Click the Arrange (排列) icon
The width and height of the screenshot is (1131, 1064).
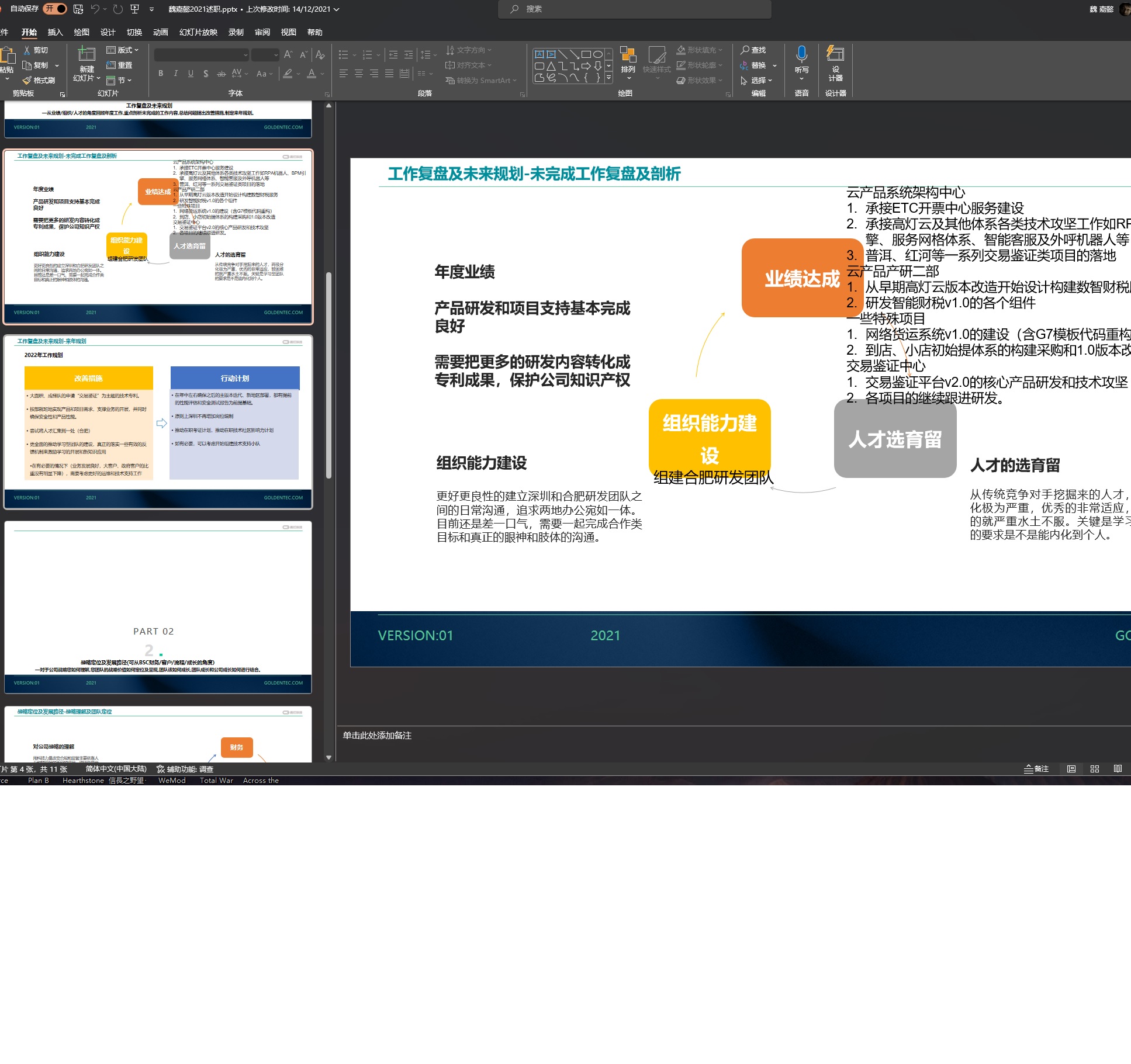click(628, 55)
